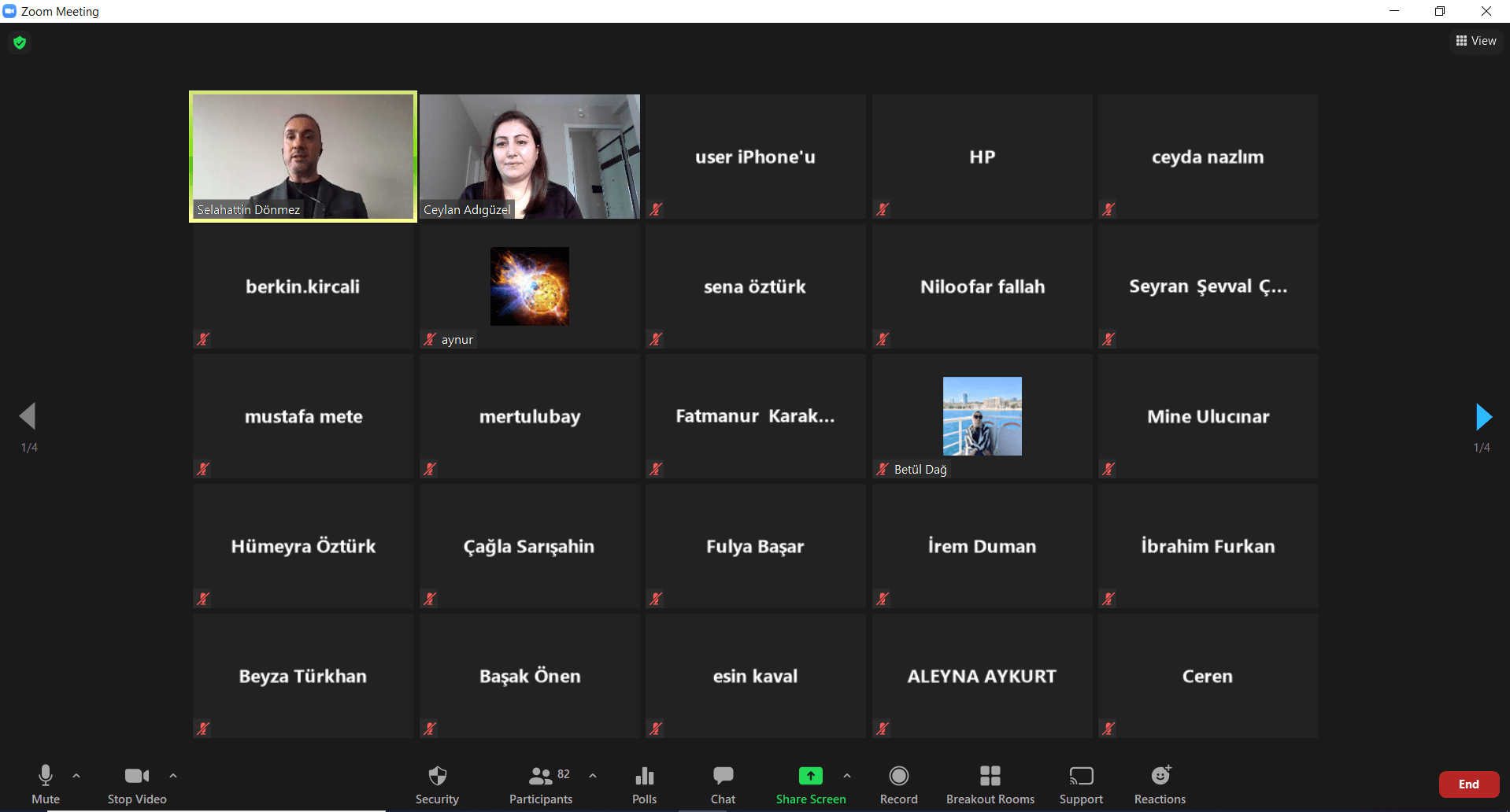Open the Reactions smiley icon
This screenshot has height=812, width=1510.
pyautogui.click(x=1160, y=776)
